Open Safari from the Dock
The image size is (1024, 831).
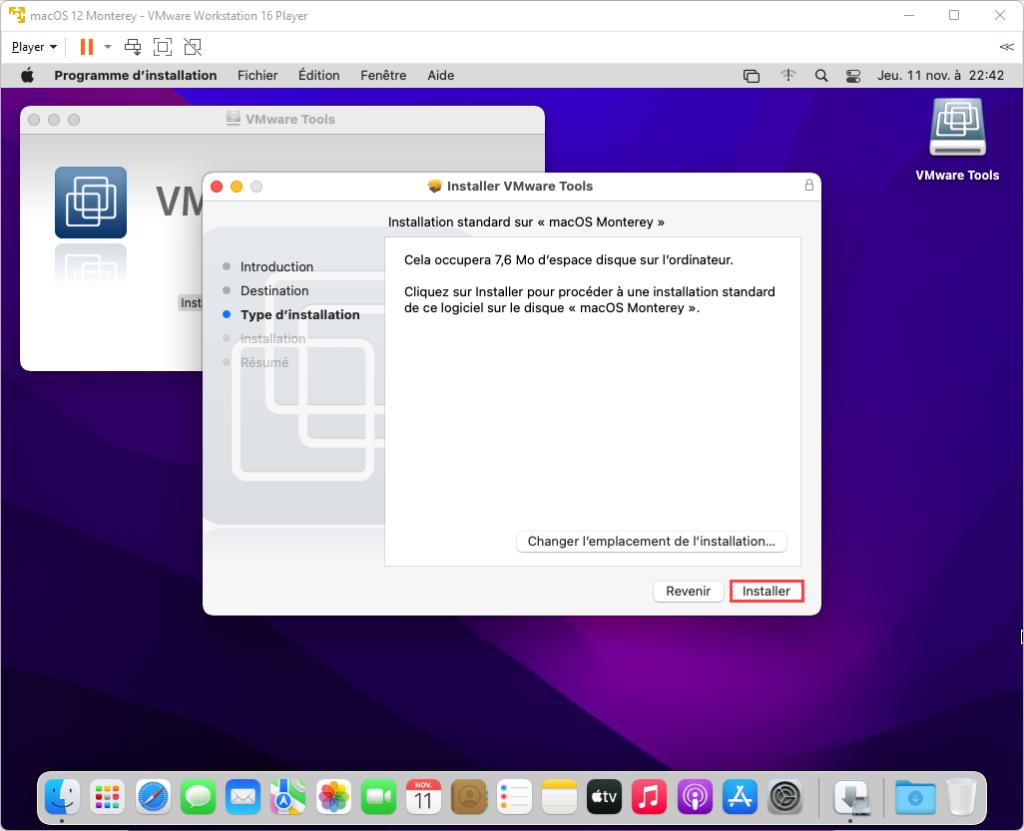[151, 797]
